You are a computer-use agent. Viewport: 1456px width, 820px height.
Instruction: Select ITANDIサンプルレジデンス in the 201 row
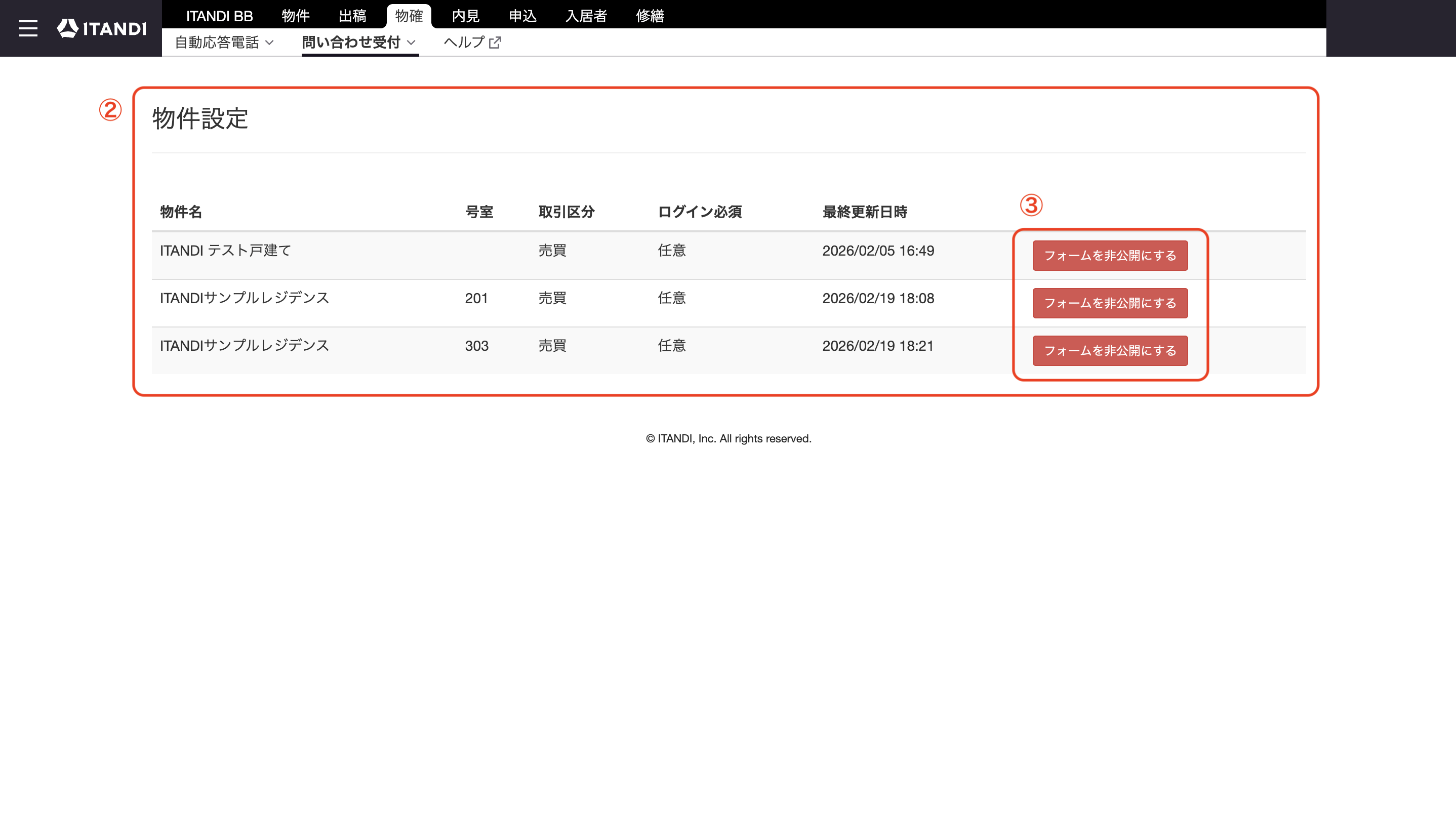[245, 298]
